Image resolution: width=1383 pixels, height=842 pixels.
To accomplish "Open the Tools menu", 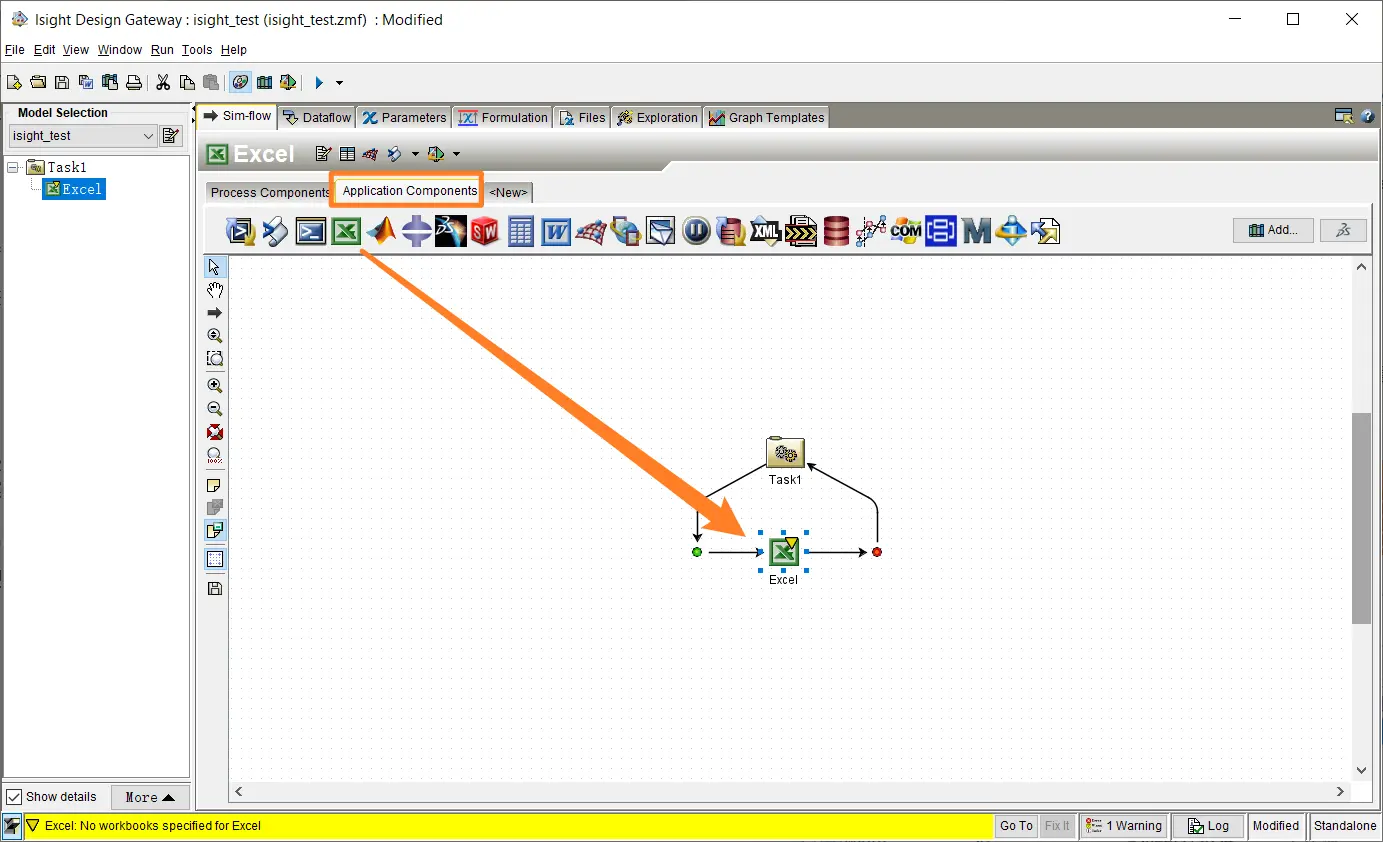I will tap(197, 50).
